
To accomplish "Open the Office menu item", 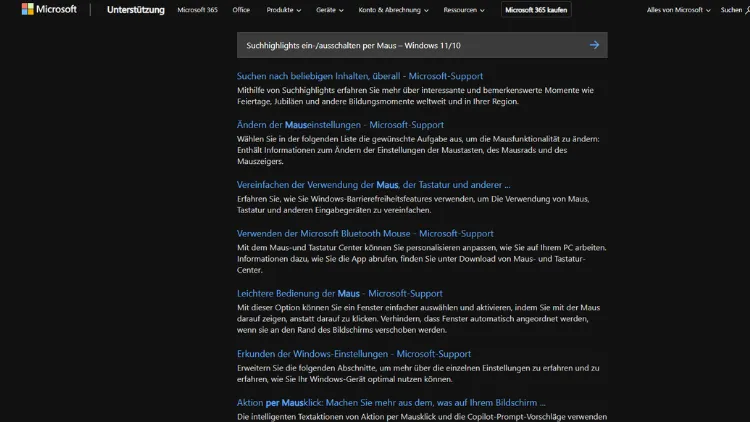I will (x=241, y=10).
